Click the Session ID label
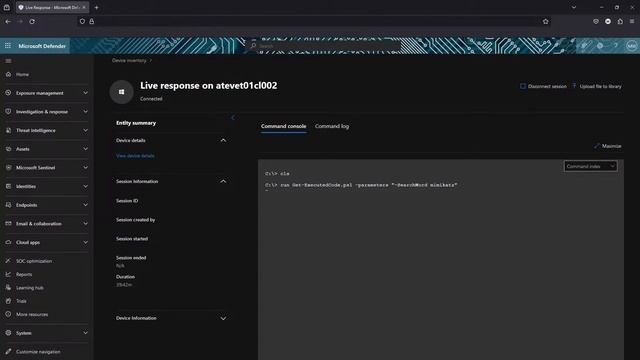The height and width of the screenshot is (360, 640). (127, 201)
